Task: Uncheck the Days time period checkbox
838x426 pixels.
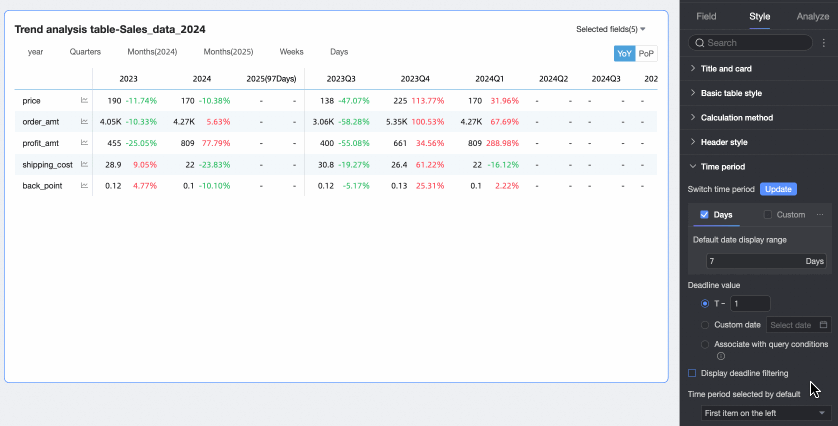Action: pyautogui.click(x=704, y=215)
